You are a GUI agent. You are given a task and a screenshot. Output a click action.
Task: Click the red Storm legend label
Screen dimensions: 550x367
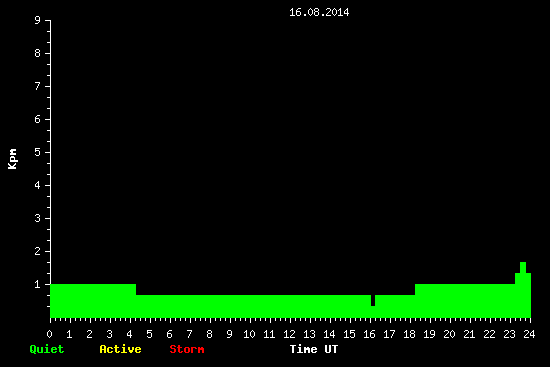tap(187, 349)
